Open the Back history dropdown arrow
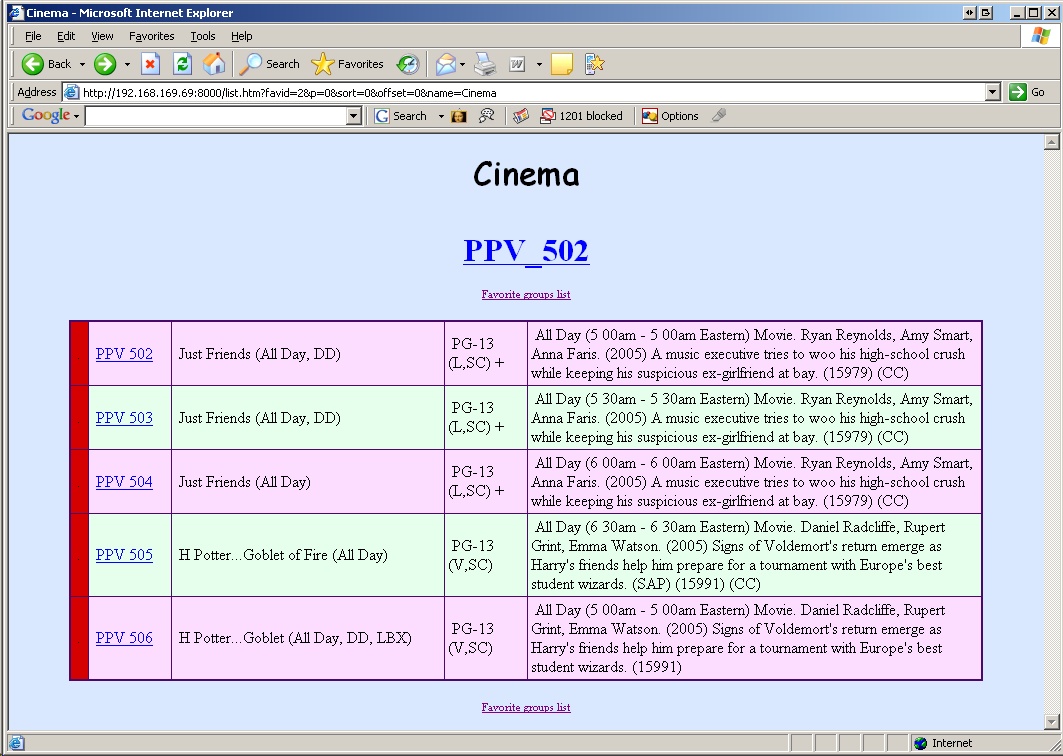 [x=82, y=64]
